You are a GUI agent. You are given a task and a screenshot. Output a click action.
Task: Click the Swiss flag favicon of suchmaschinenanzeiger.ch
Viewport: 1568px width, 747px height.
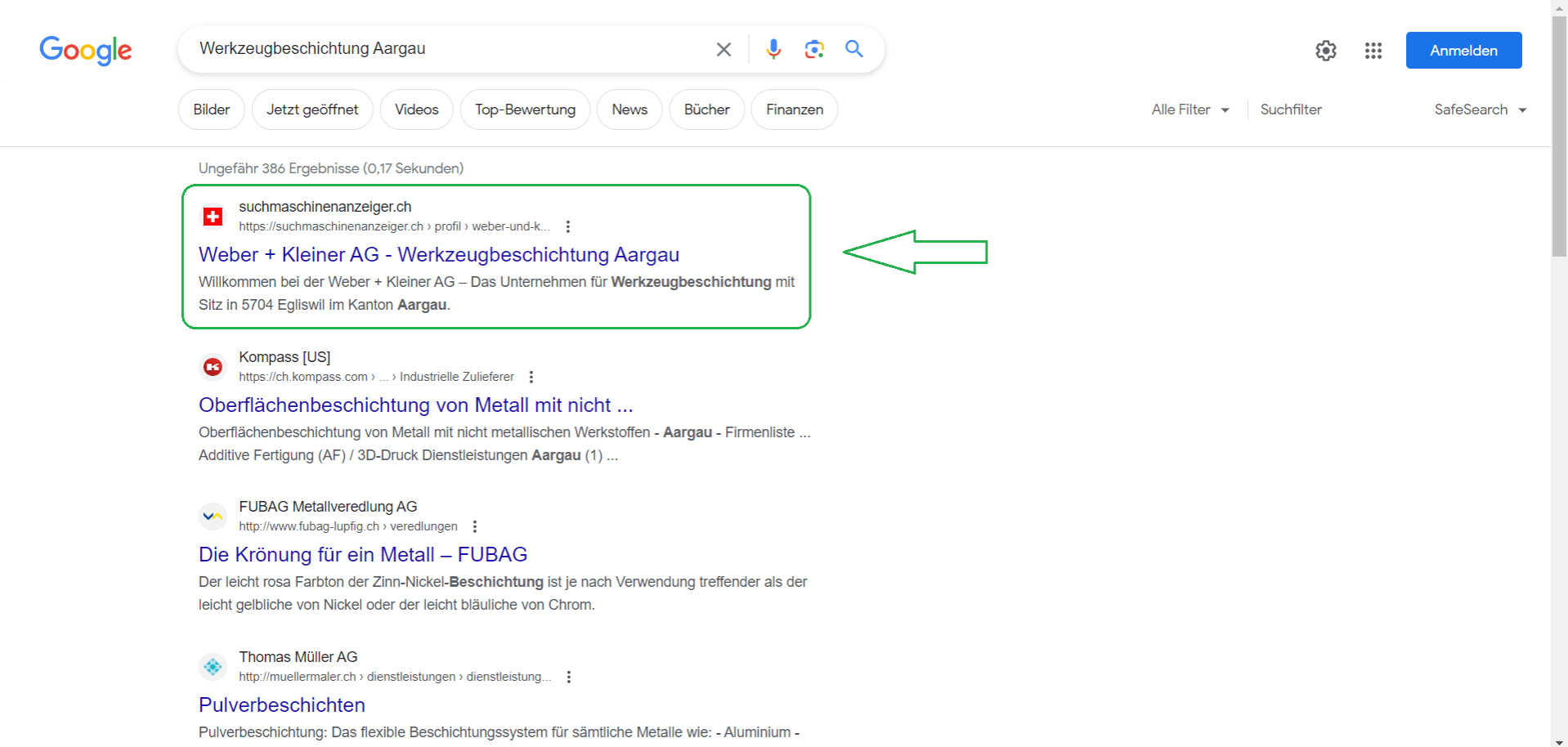click(213, 217)
